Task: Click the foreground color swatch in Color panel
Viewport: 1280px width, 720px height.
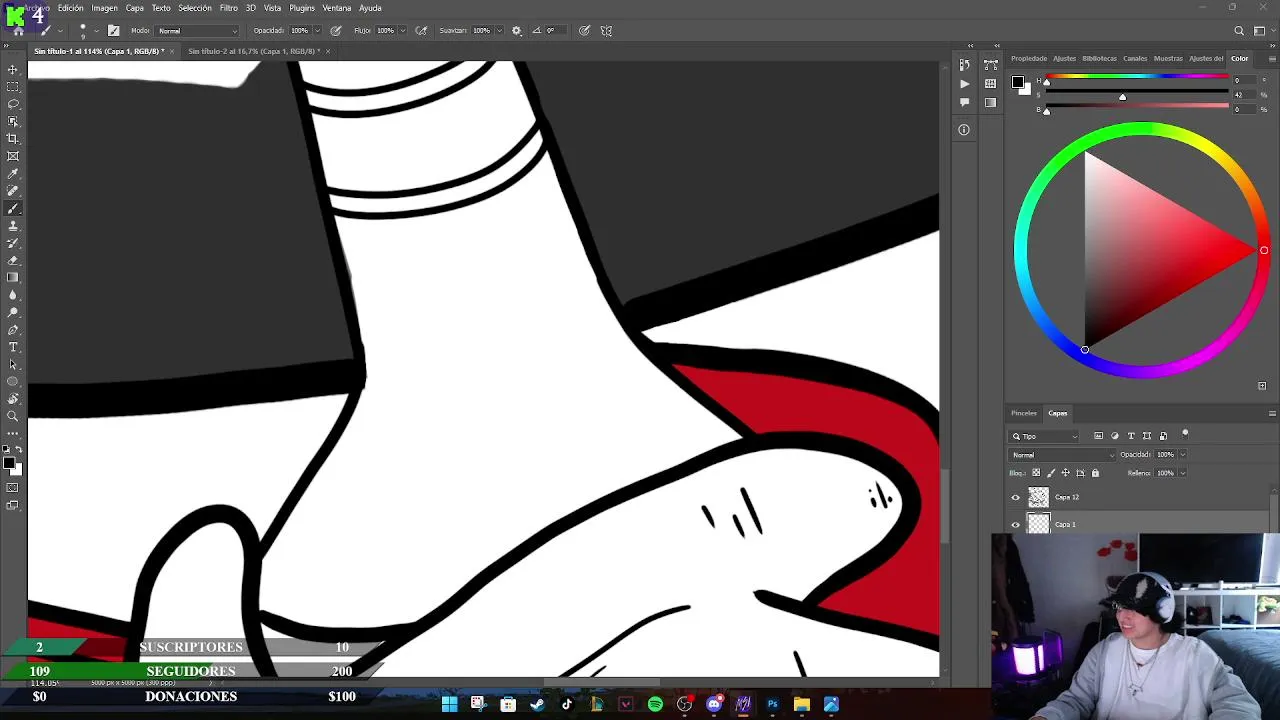Action: pos(1017,82)
